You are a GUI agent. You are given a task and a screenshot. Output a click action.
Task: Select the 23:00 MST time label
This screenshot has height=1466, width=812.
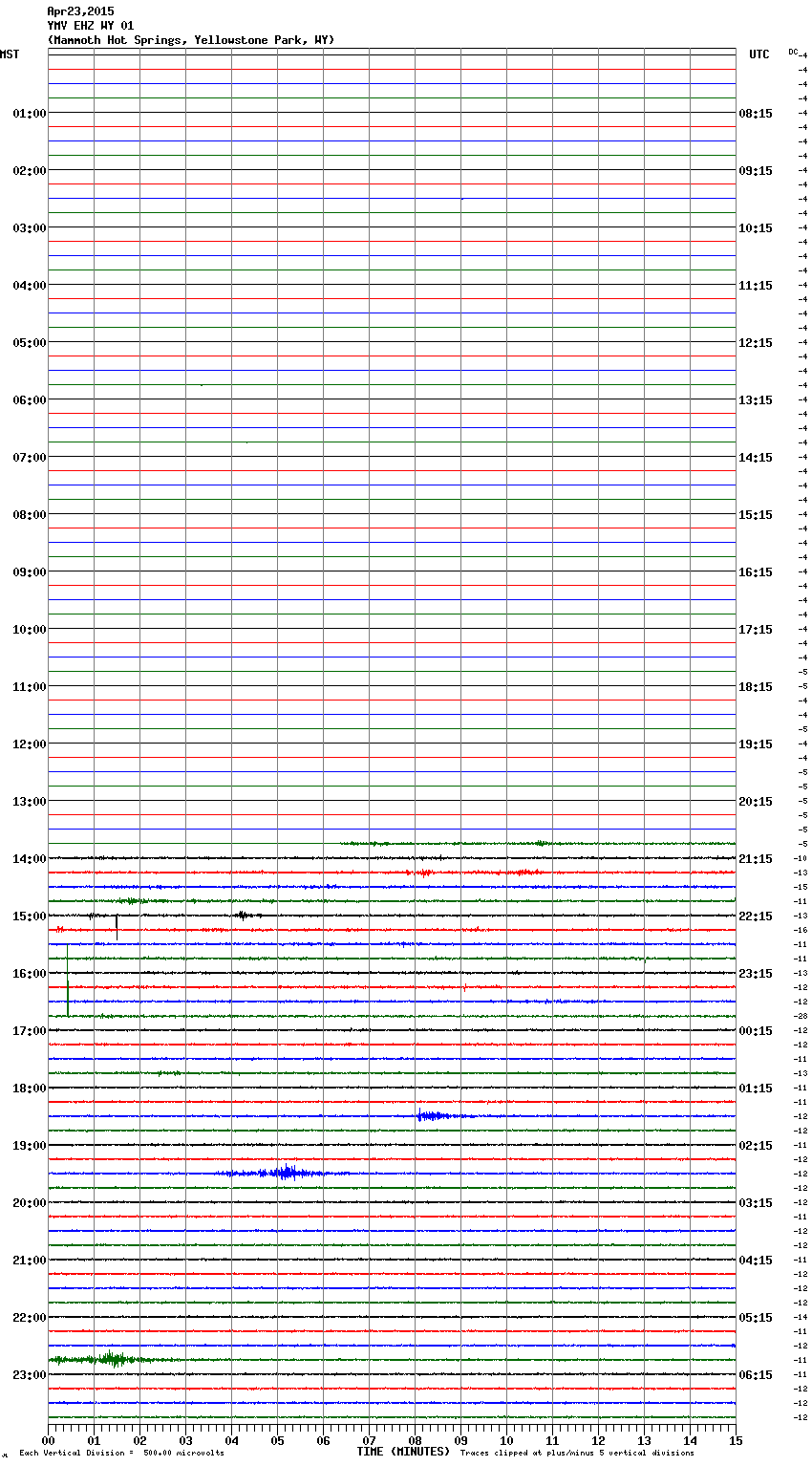click(x=30, y=1375)
